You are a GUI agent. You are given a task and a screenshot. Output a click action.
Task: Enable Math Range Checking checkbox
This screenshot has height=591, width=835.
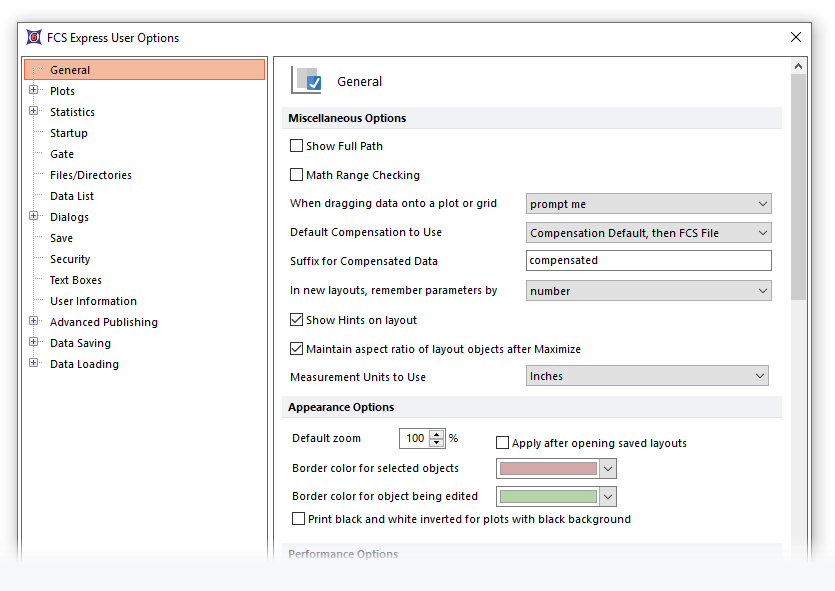click(x=297, y=175)
